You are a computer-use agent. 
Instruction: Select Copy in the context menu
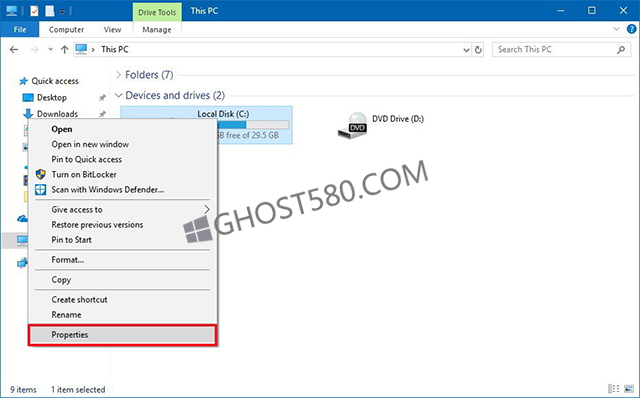point(122,280)
